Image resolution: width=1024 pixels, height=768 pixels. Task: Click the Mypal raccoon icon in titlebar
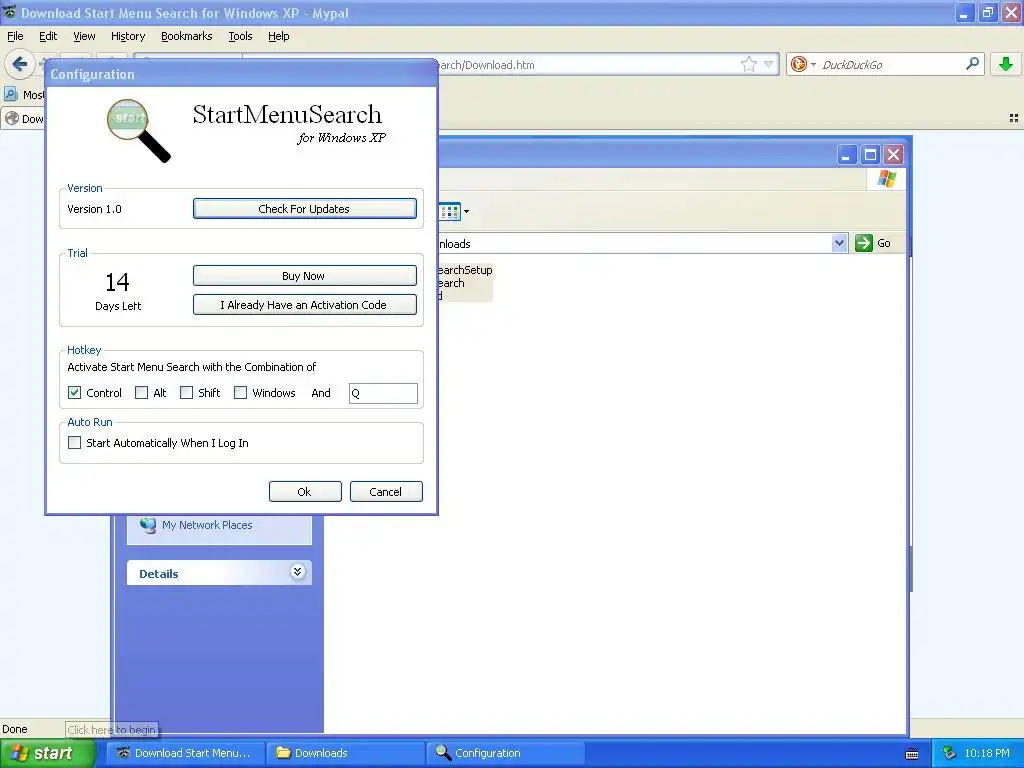coord(9,12)
